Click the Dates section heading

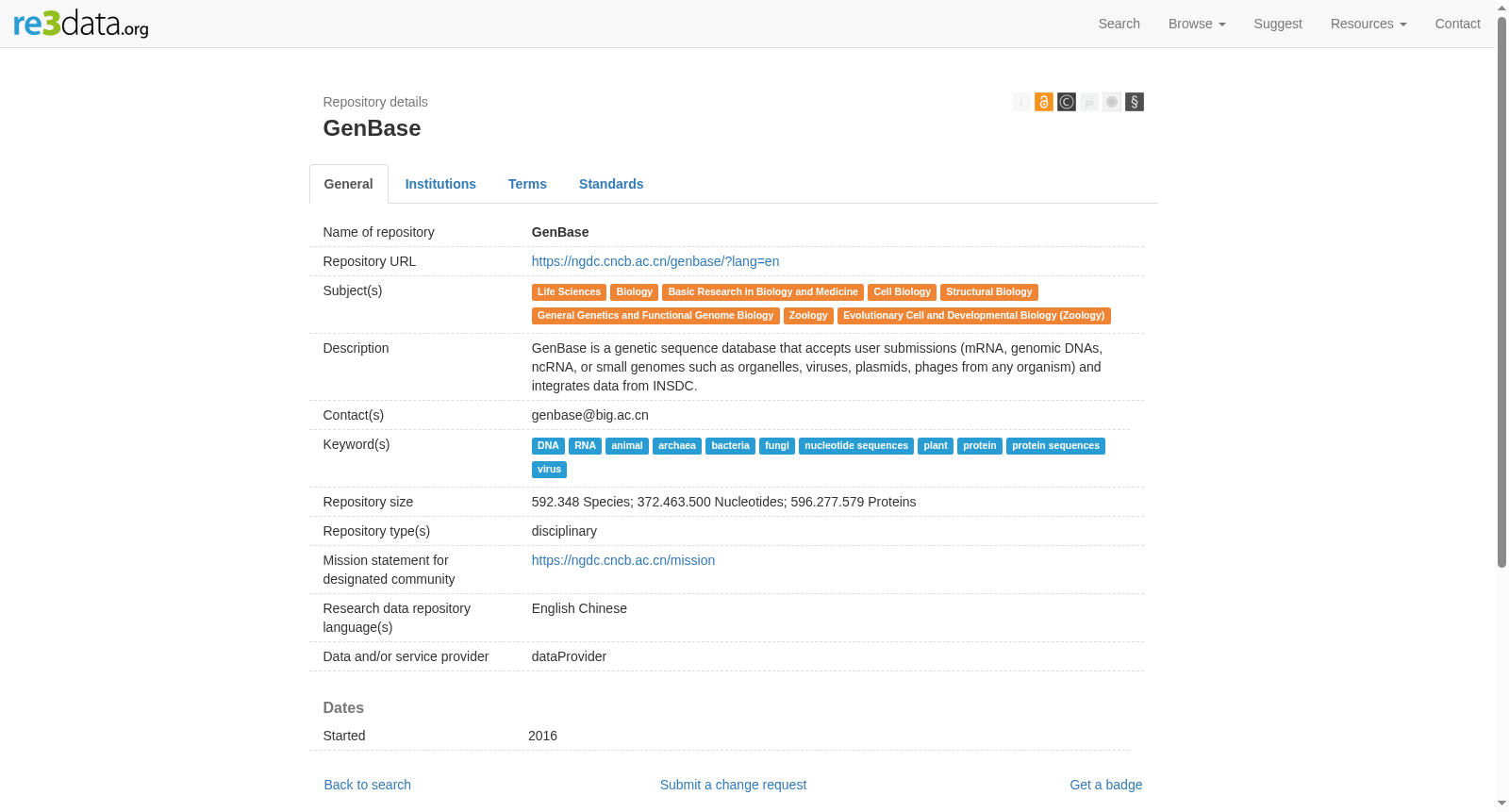point(343,708)
